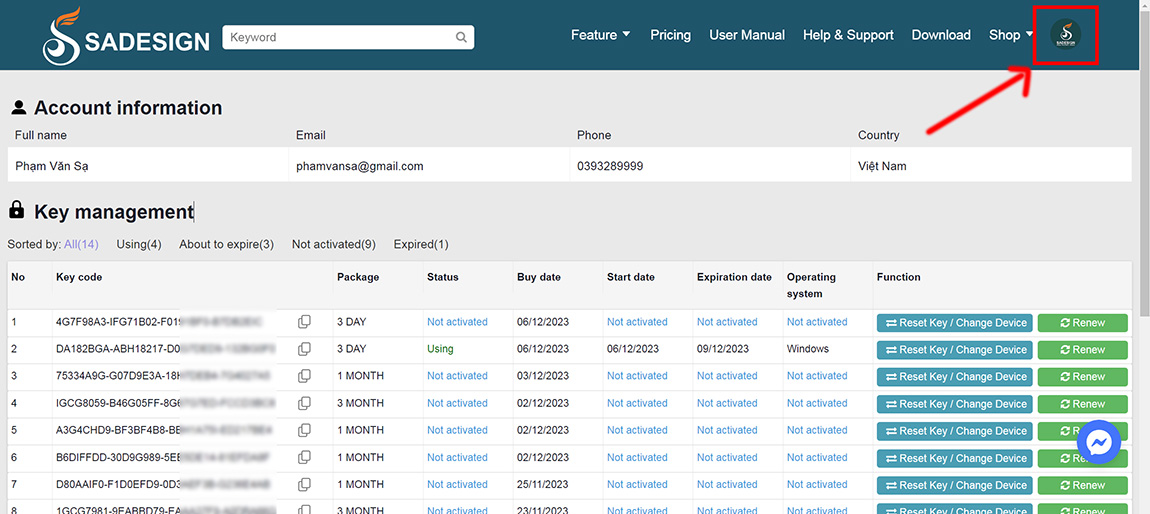Screen dimensions: 1150x514
Task: Click the SaDesign logo in header
Action: coord(126,37)
